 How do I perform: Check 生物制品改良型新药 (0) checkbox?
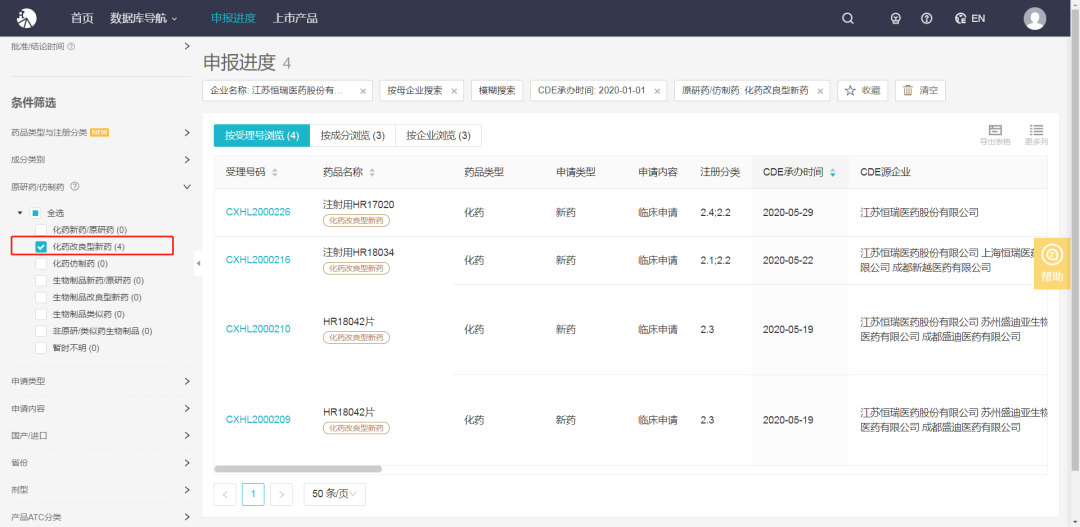tap(41, 297)
